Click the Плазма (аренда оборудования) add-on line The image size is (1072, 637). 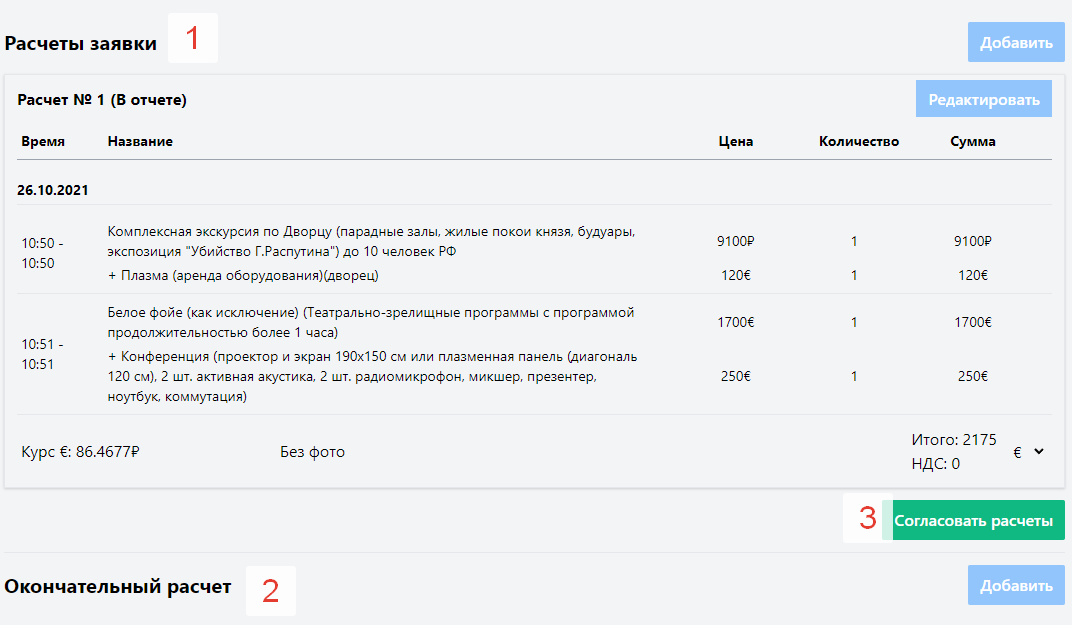click(244, 275)
